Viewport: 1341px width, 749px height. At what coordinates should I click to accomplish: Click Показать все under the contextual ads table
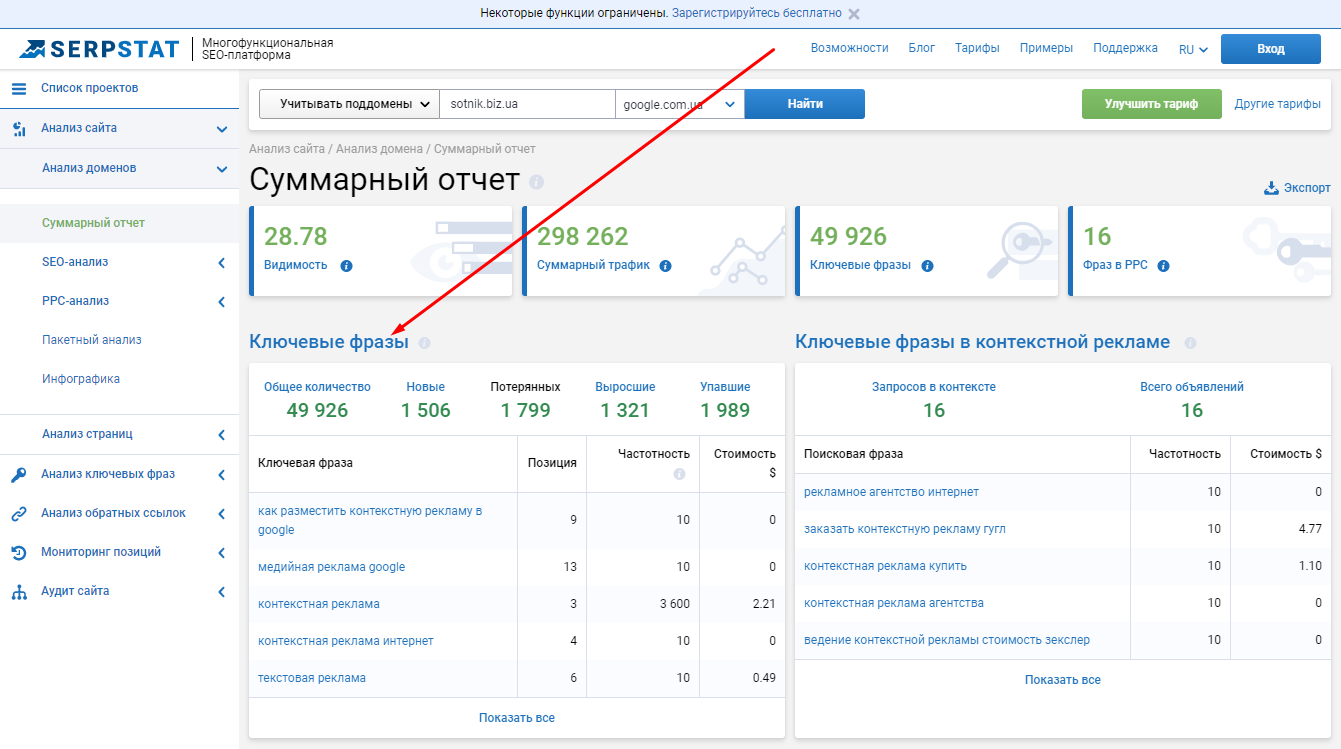coord(1062,680)
